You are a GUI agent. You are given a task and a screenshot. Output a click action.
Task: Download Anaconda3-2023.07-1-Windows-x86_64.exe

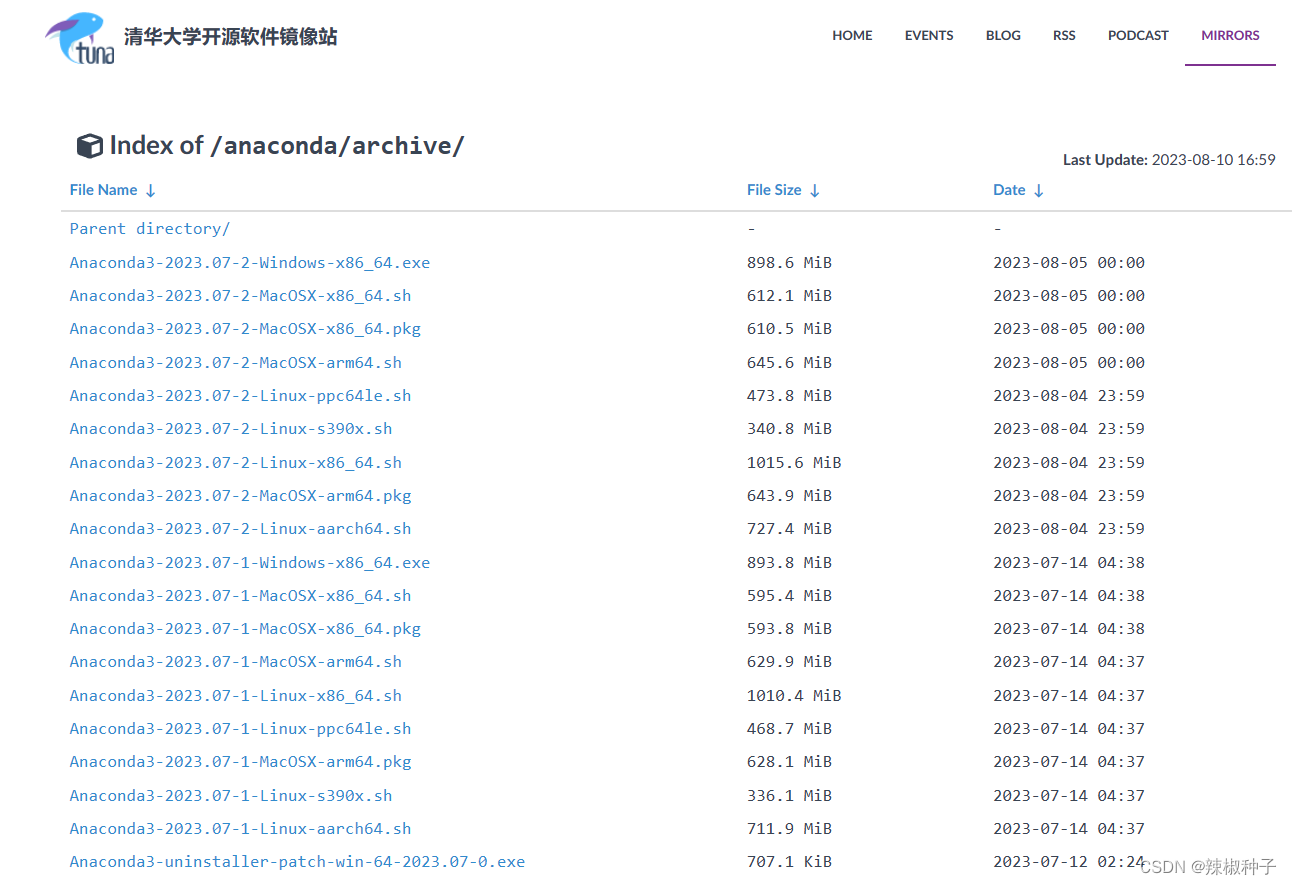coord(250,563)
